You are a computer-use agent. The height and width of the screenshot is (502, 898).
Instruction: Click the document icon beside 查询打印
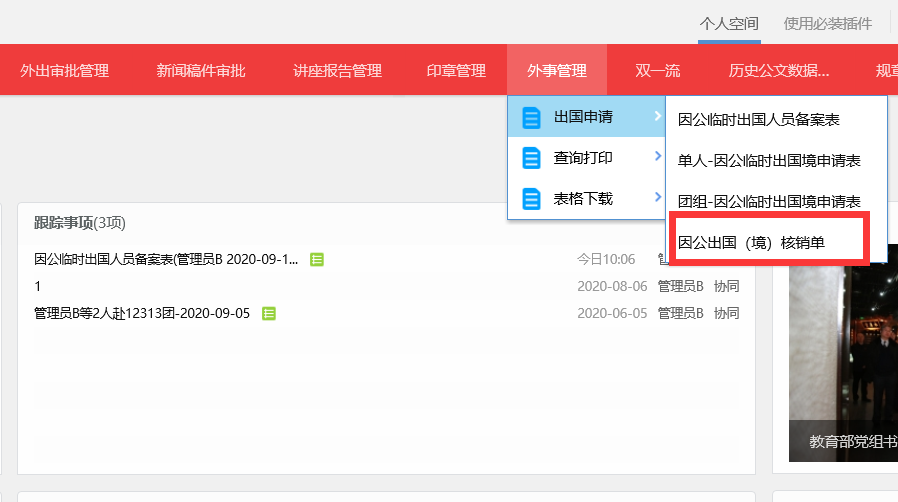(x=531, y=158)
